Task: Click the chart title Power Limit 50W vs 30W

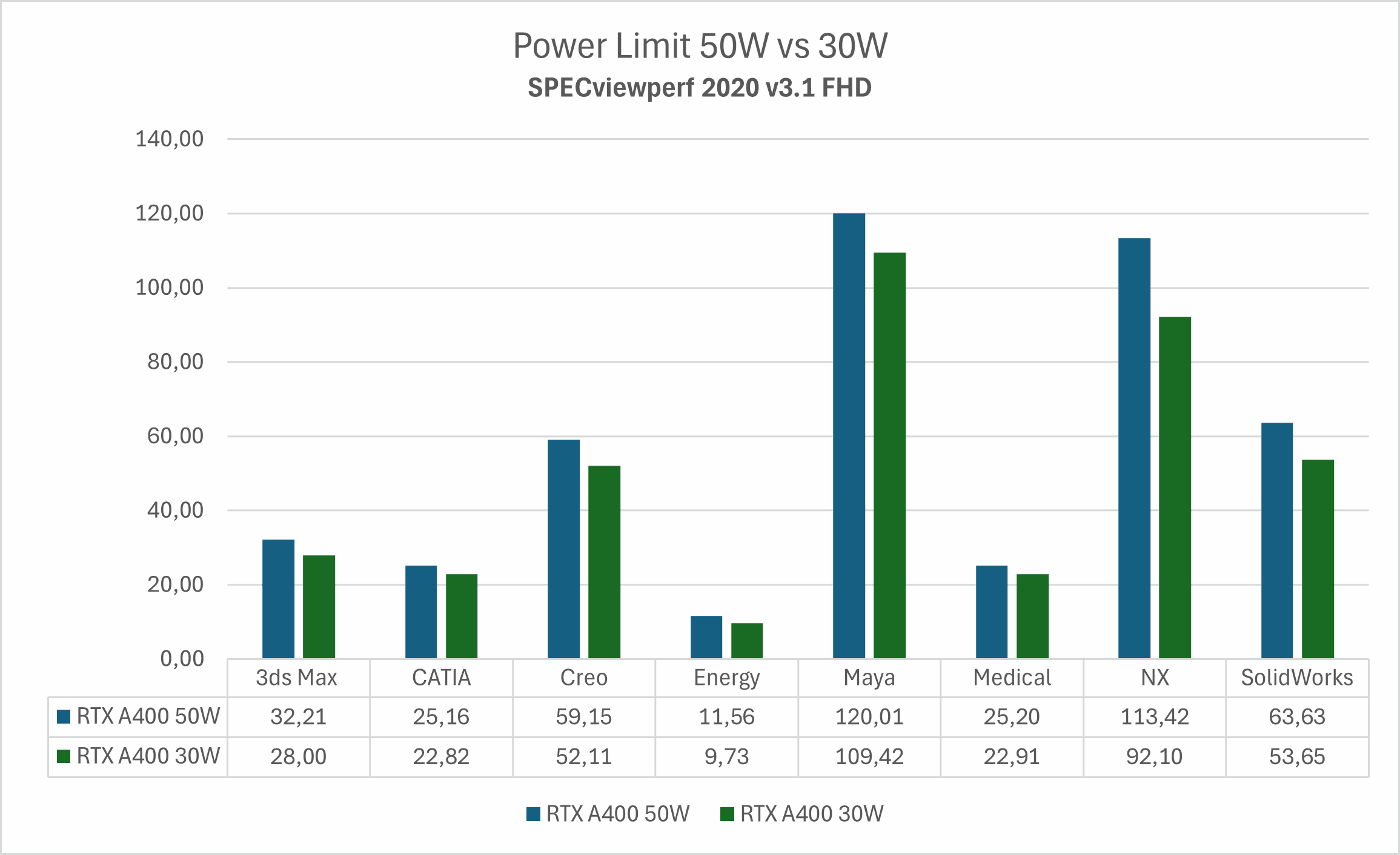Action: pyautogui.click(x=700, y=46)
